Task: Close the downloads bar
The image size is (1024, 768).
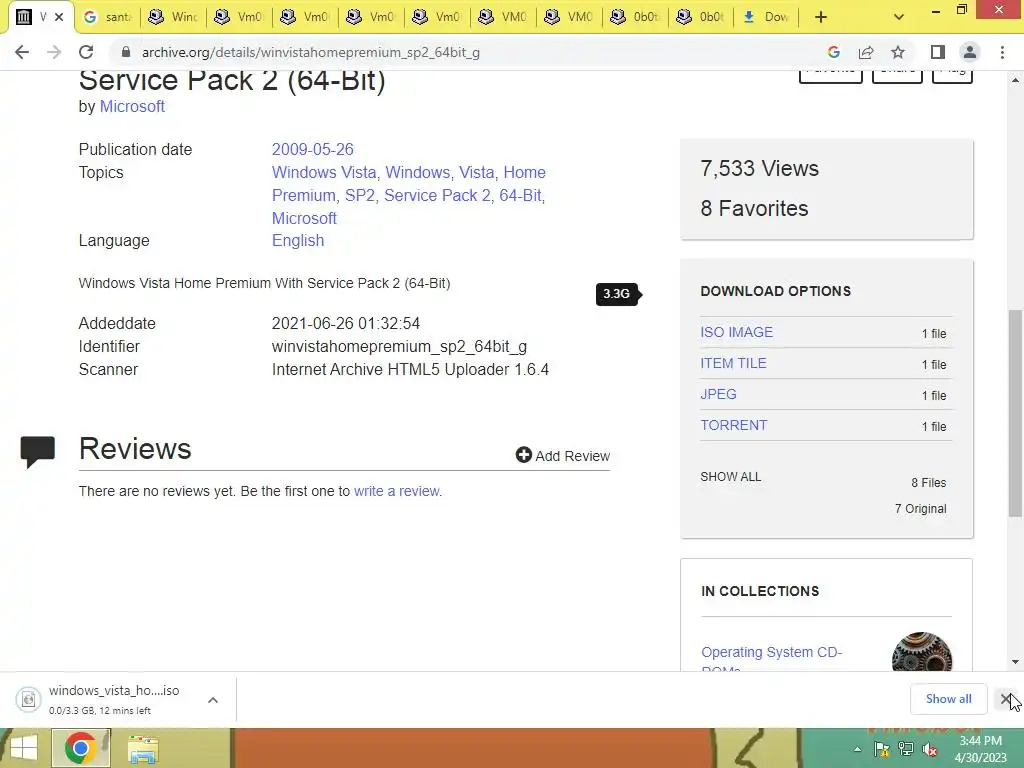Action: [1006, 699]
